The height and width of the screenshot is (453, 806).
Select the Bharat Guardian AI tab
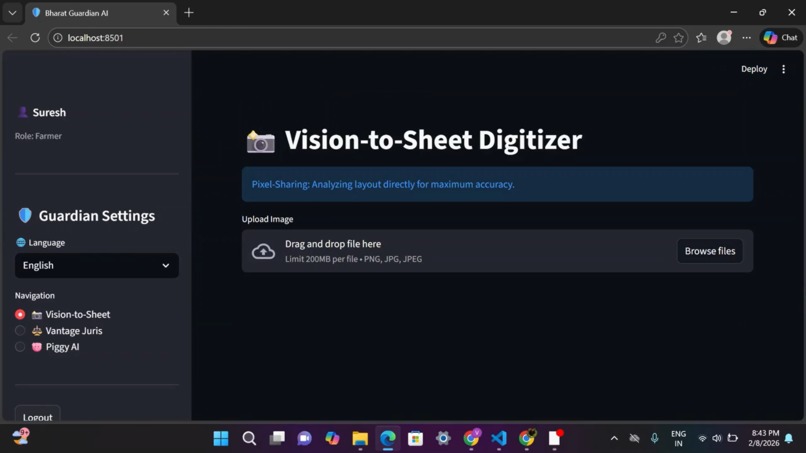coord(100,13)
